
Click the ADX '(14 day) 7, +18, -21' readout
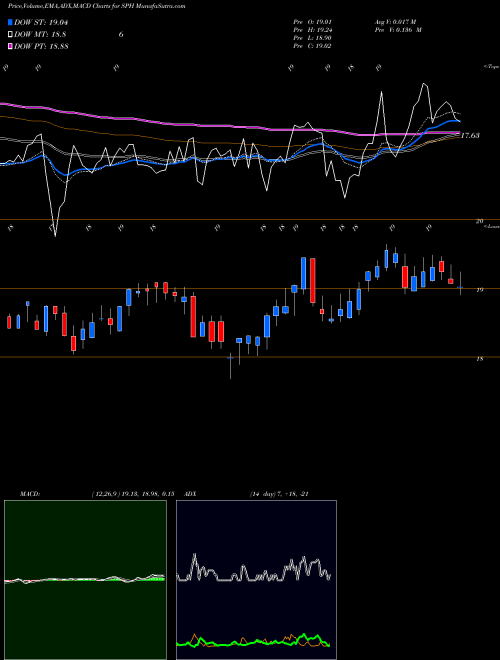pyautogui.click(x=279, y=494)
